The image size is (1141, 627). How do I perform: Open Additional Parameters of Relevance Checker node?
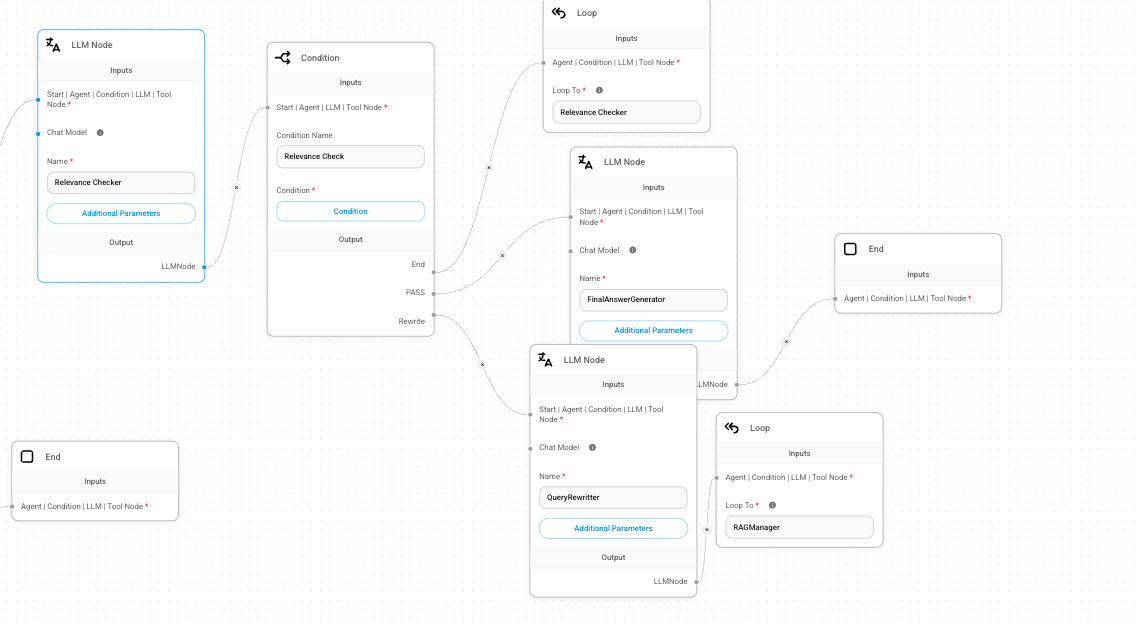click(x=121, y=213)
